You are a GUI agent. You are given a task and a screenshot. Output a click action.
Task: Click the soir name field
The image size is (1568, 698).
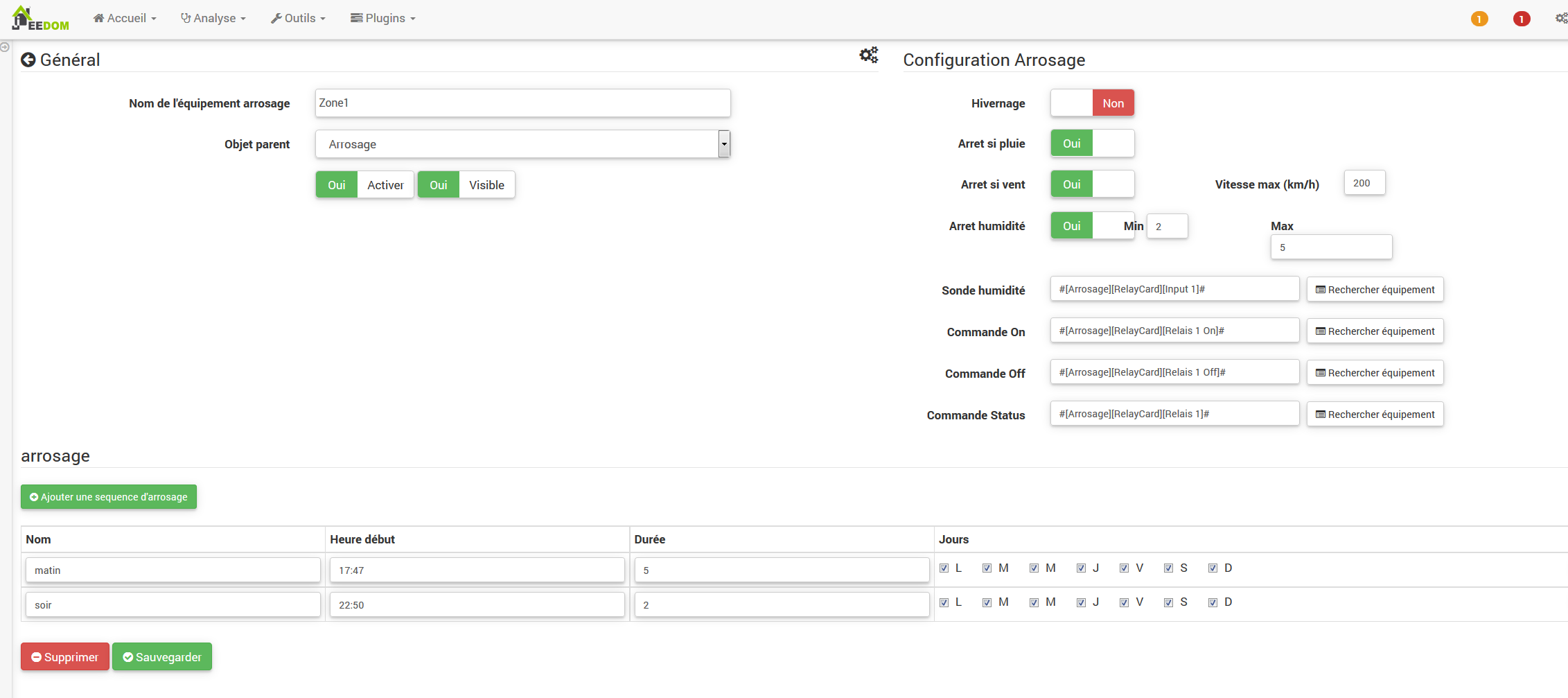pos(173,605)
